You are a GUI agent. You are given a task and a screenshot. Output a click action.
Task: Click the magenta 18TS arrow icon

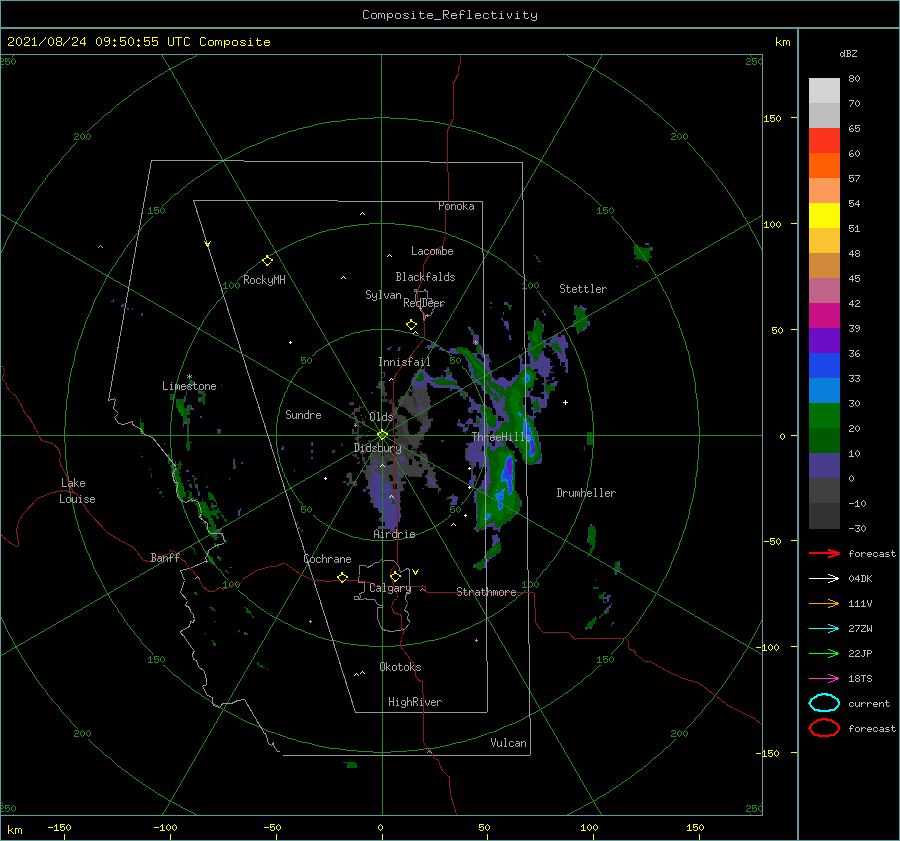[x=824, y=679]
